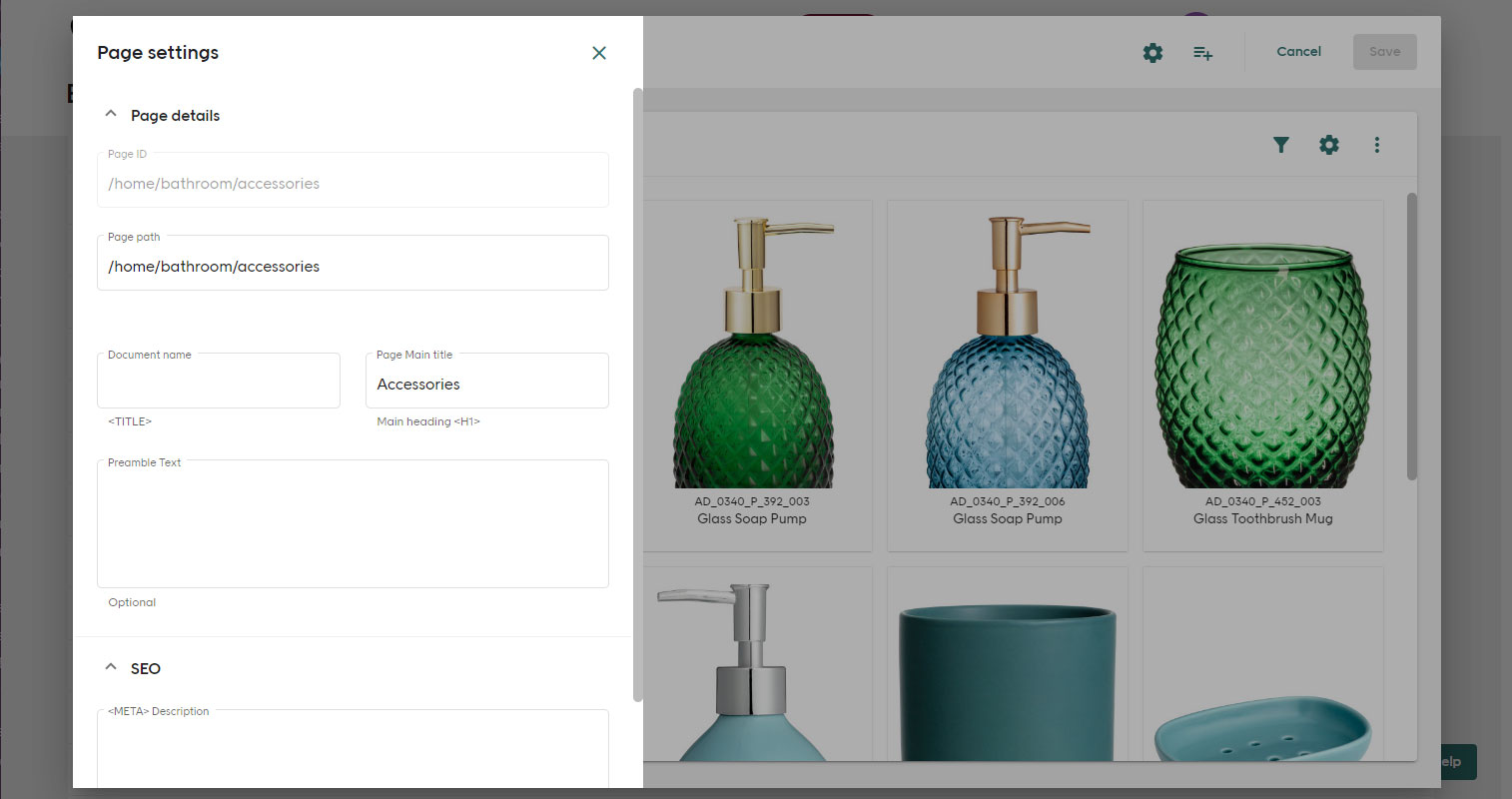
Task: Click the Main heading <H1> helper text
Action: pyautogui.click(x=428, y=421)
